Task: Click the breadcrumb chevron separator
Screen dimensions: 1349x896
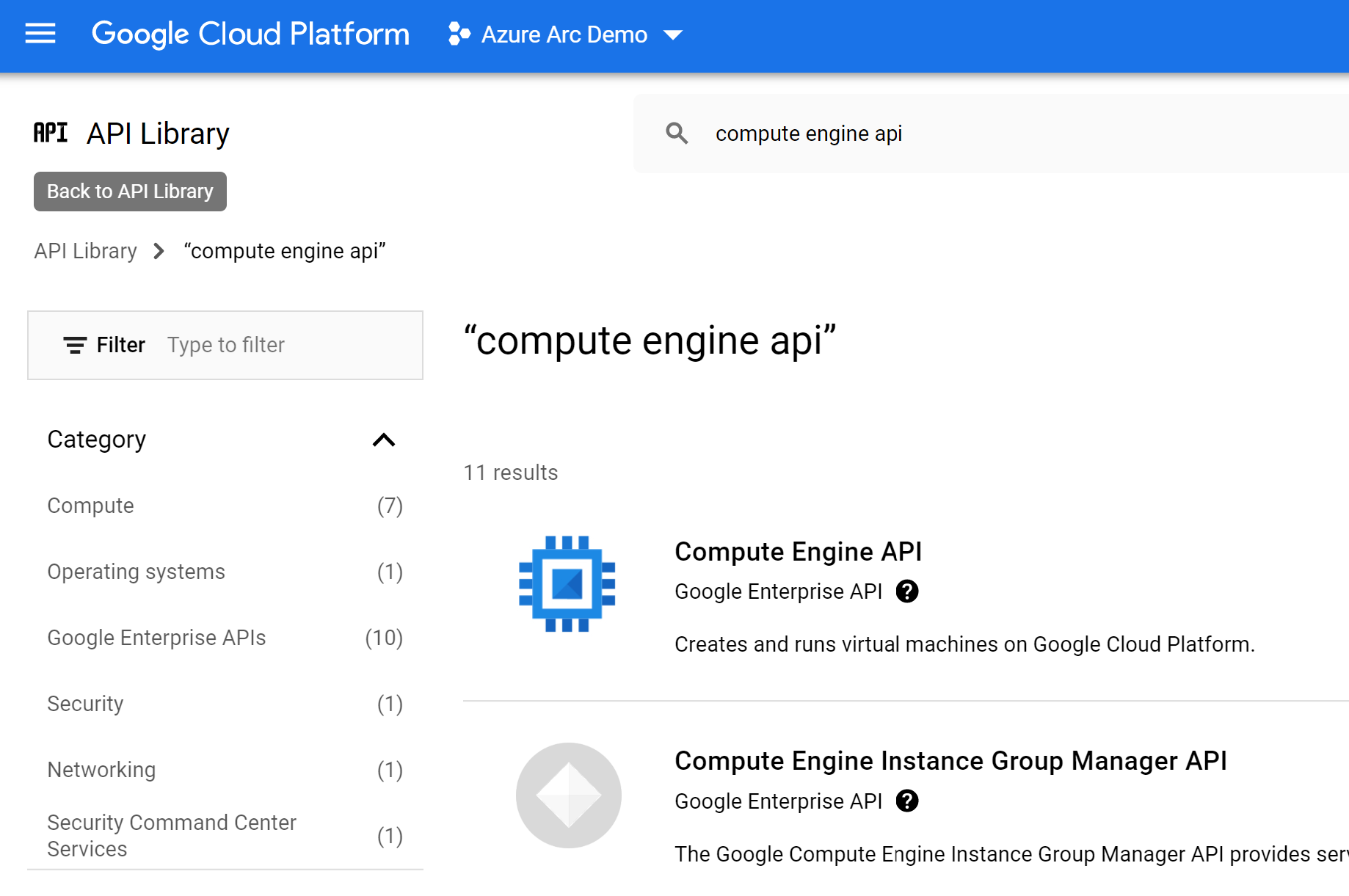Action: coord(159,252)
